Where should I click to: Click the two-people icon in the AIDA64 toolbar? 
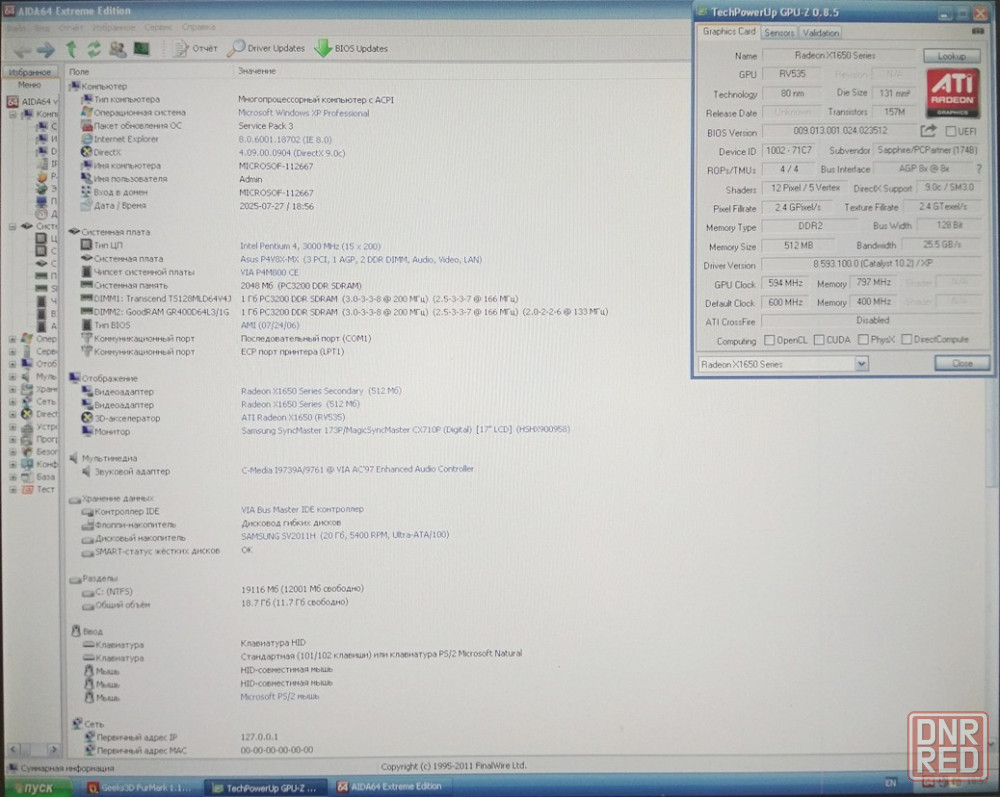[117, 49]
